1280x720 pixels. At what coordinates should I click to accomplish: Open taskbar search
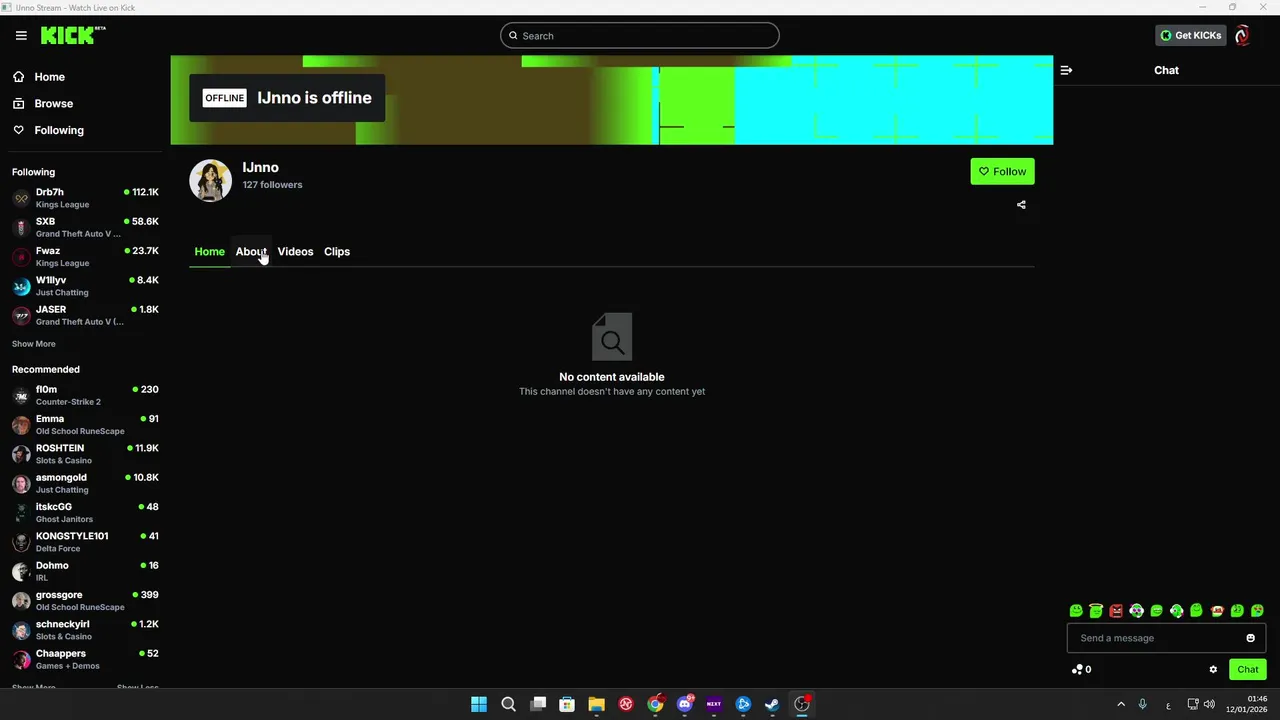tap(508, 704)
